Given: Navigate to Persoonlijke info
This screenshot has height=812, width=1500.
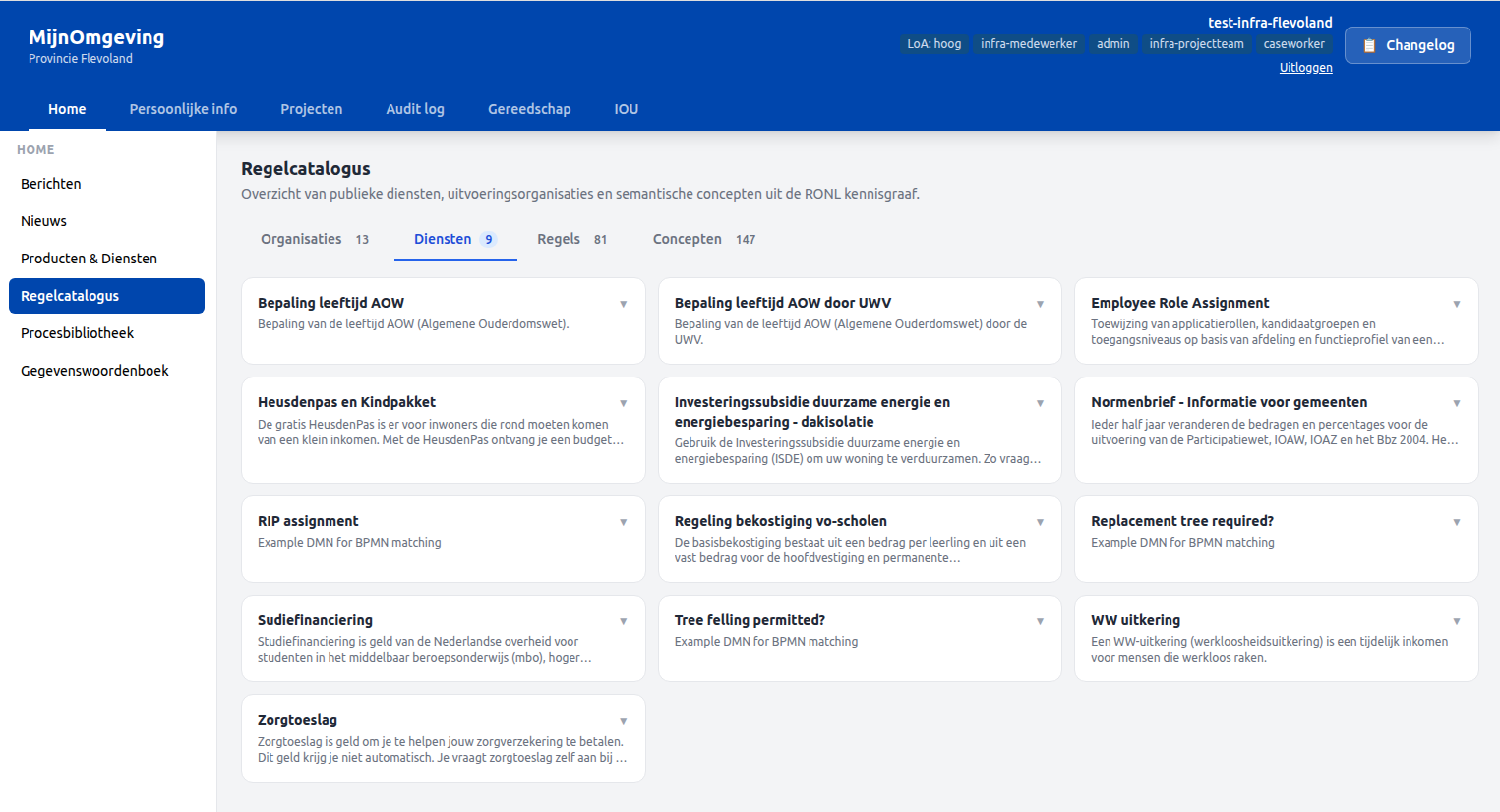Looking at the screenshot, I should [x=183, y=109].
